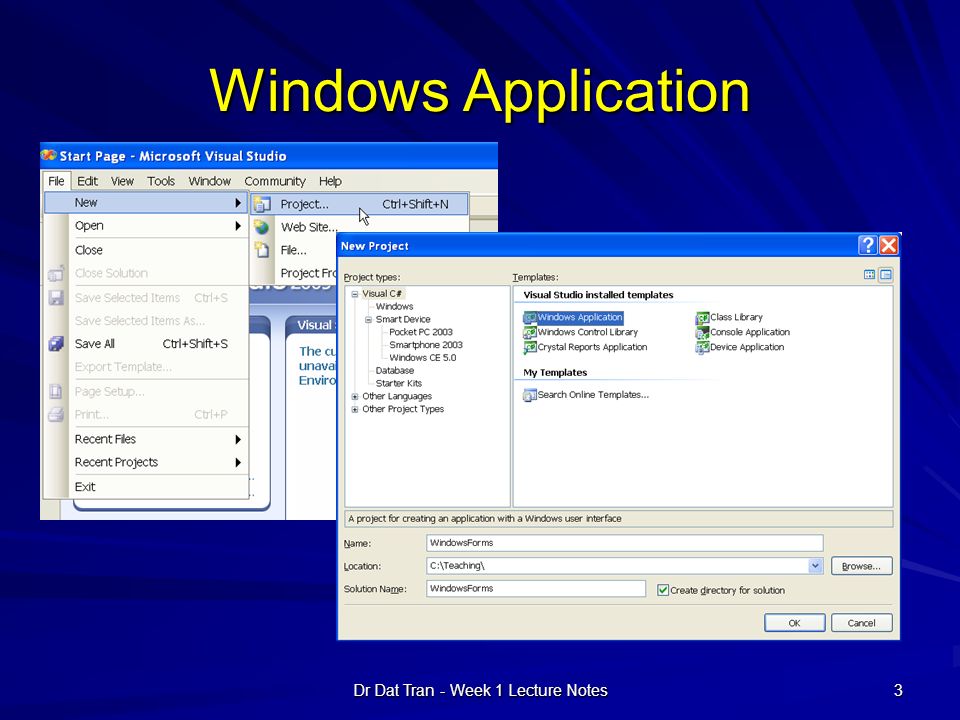Click the Visual Studio logo in title bar
Image resolution: width=960 pixels, height=720 pixels.
point(48,156)
